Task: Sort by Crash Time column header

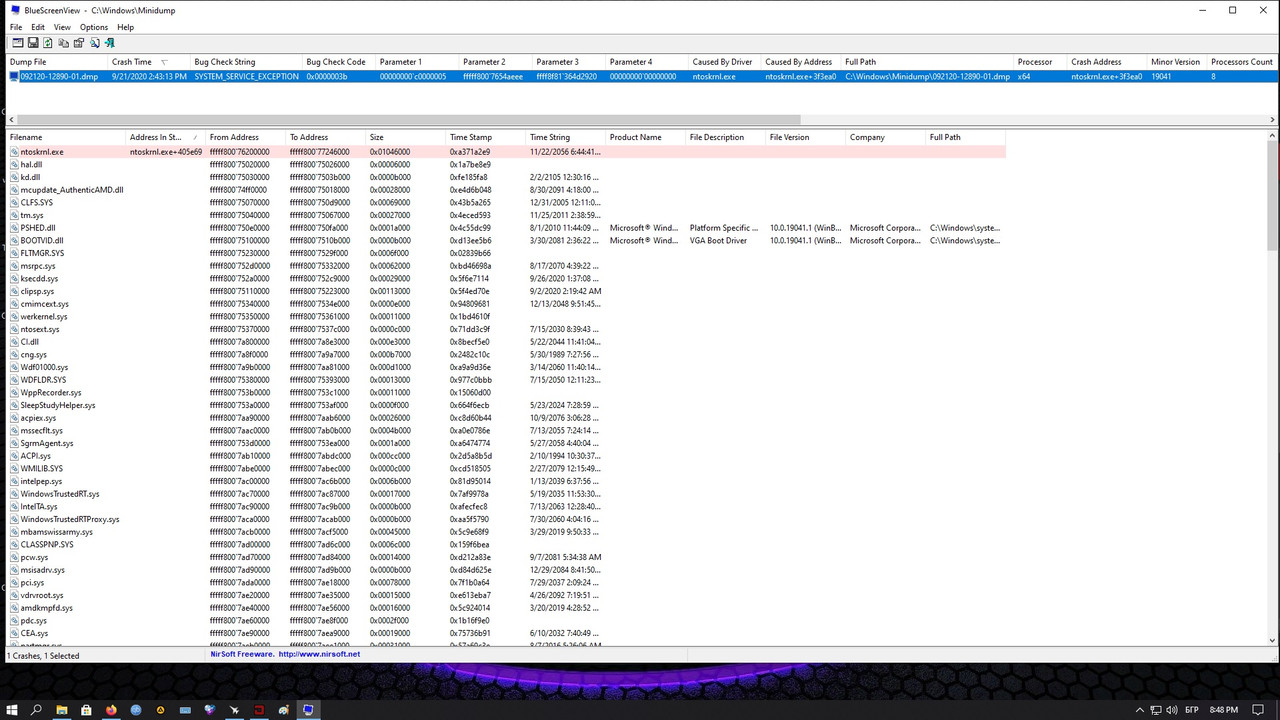Action: [149, 62]
